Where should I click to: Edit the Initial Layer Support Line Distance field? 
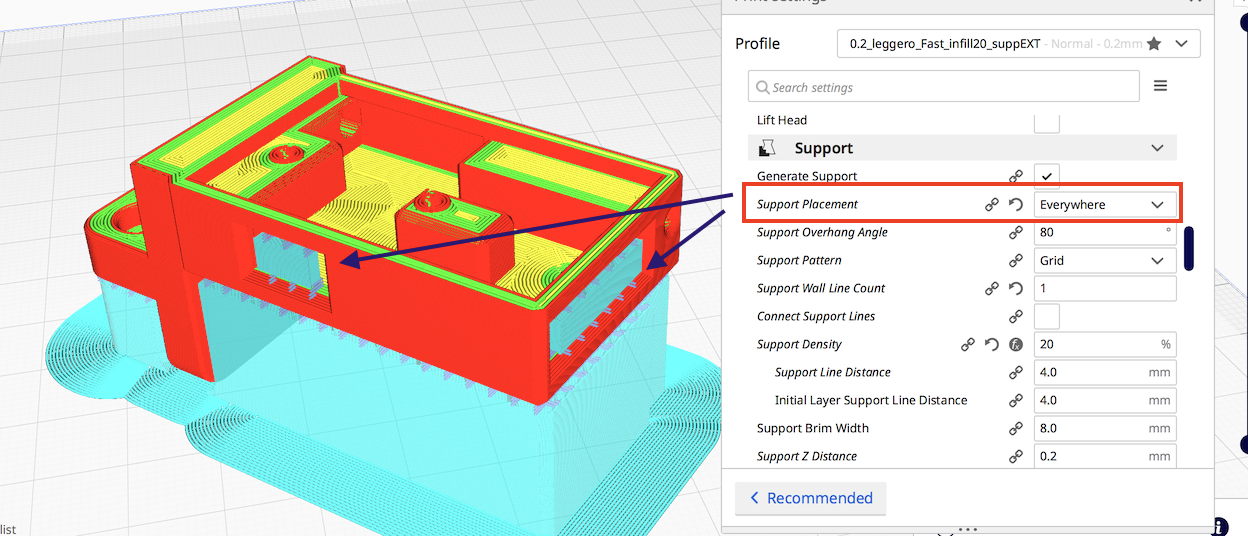point(1105,400)
